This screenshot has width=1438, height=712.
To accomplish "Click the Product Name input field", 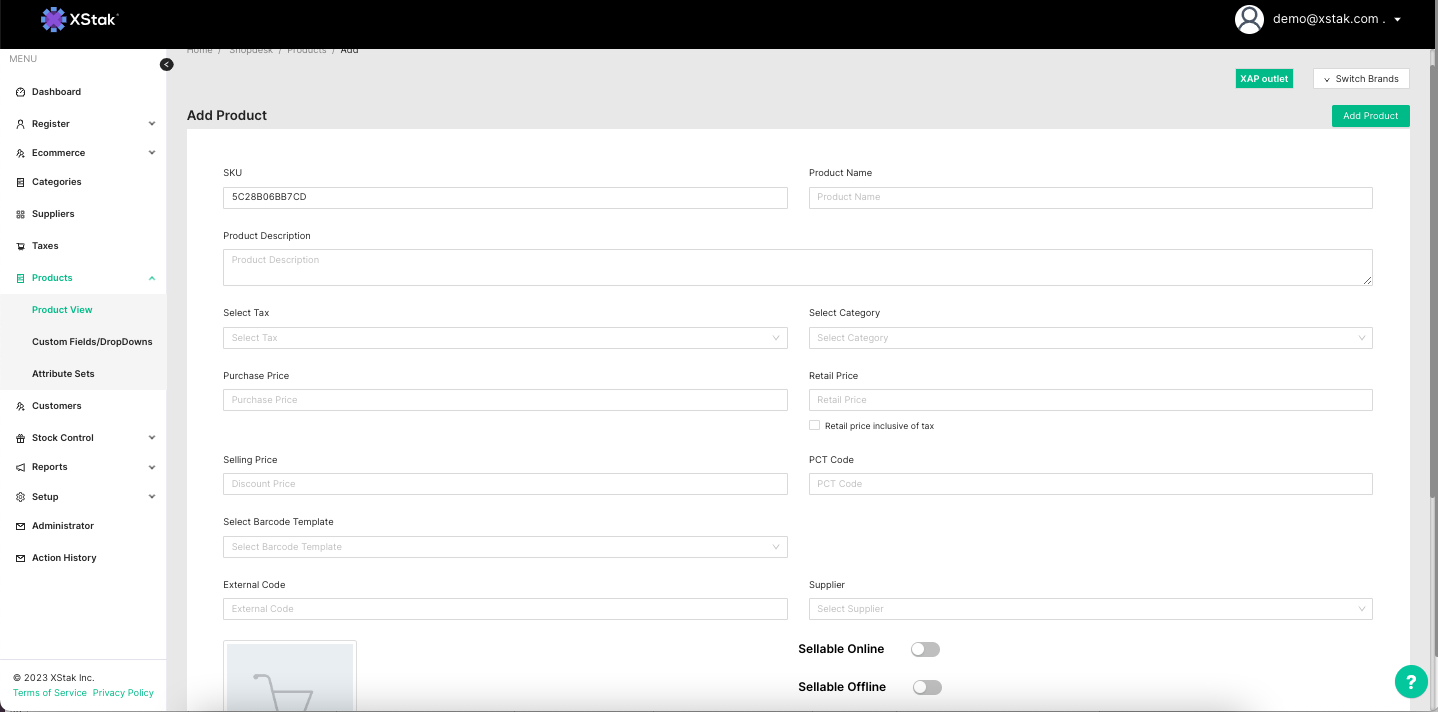I will click(x=1090, y=197).
